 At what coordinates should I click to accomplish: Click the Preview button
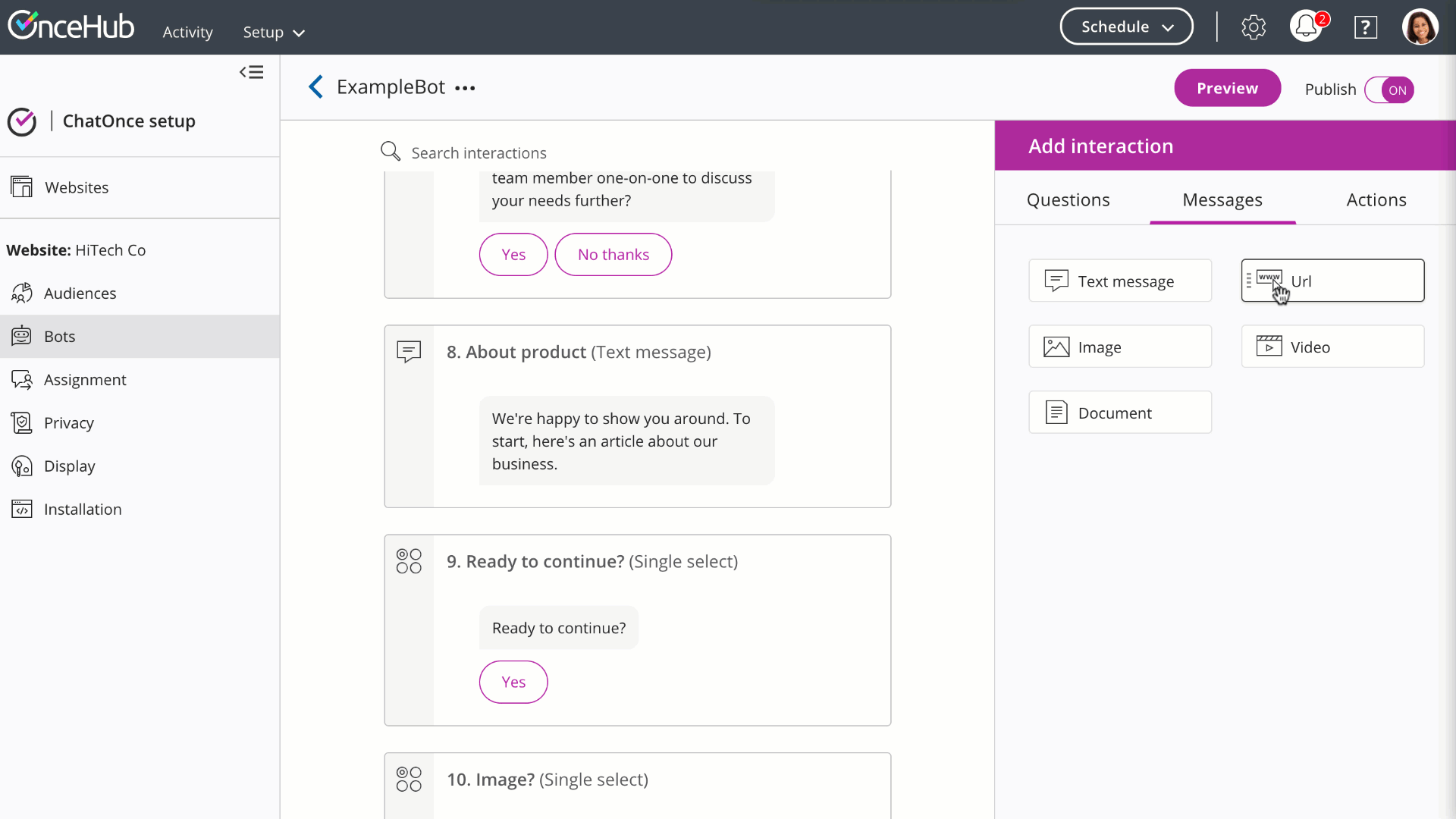1227,88
